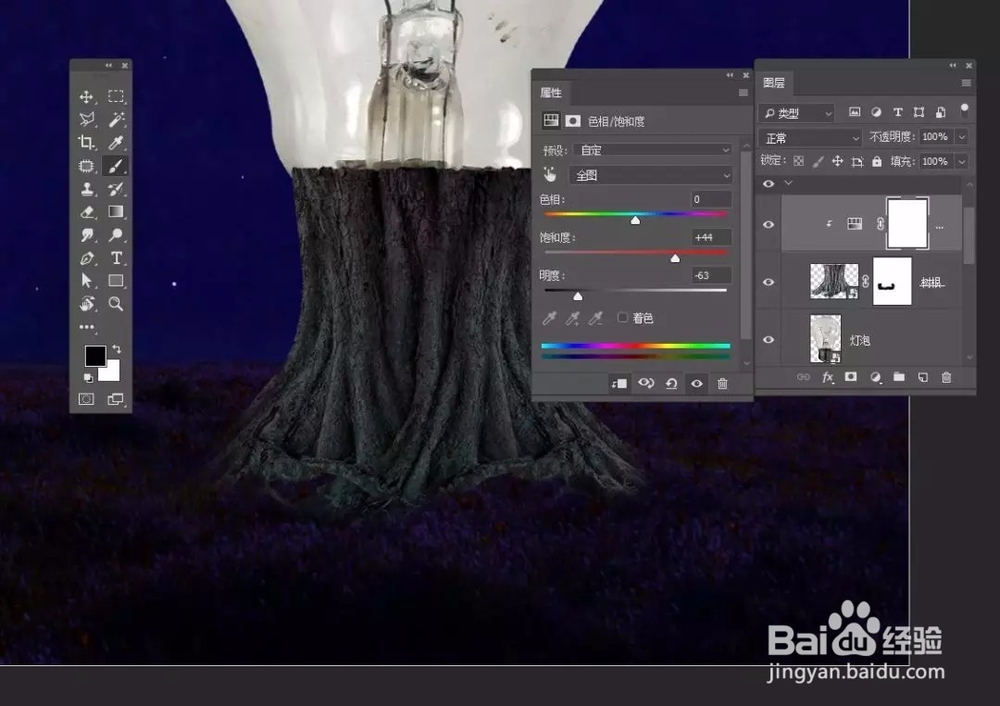Filter layers by pixel layers

[855, 112]
